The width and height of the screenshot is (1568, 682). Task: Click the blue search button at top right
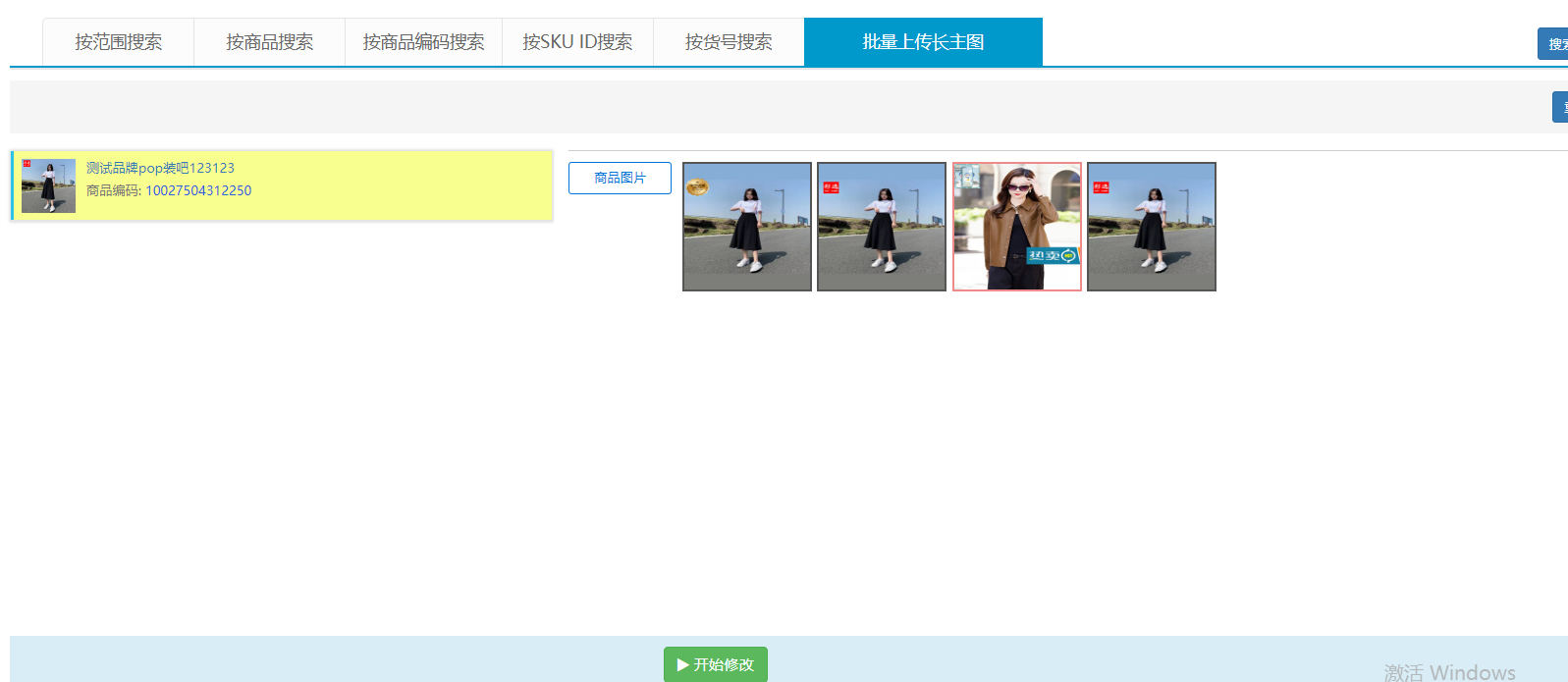coord(1553,44)
